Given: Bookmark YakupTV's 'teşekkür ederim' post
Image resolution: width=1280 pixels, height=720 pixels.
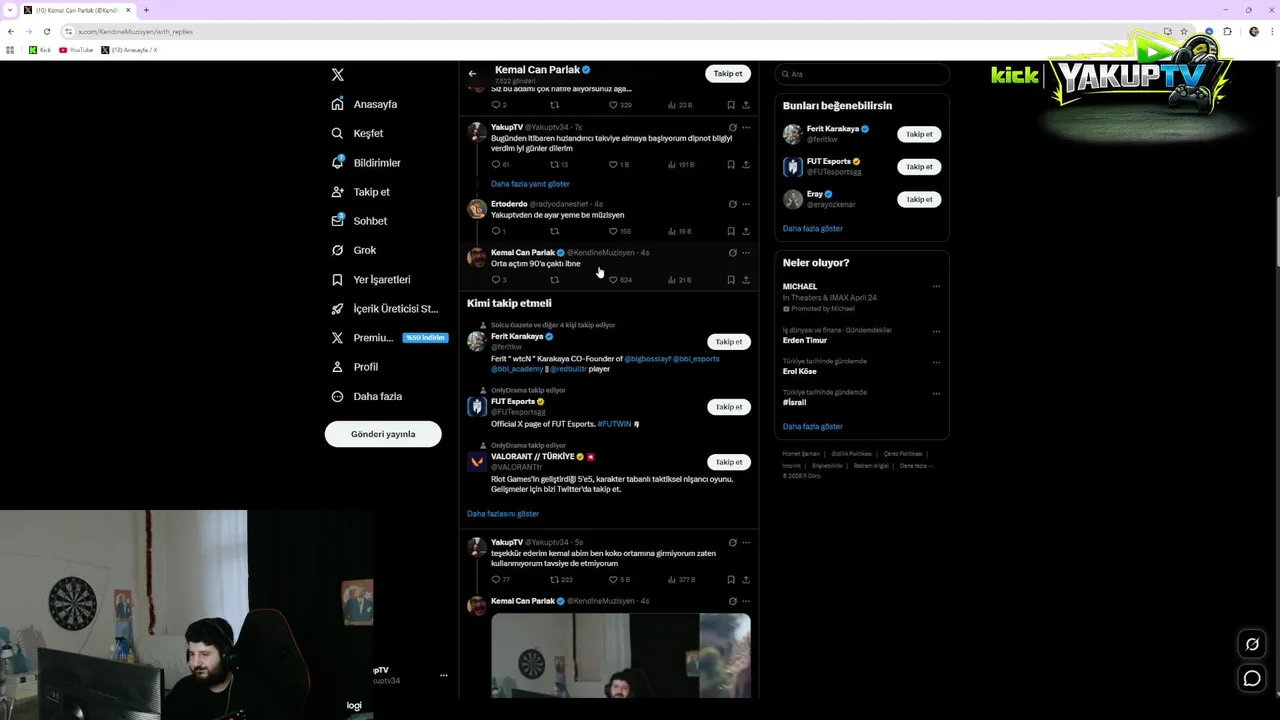Looking at the screenshot, I should (731, 579).
